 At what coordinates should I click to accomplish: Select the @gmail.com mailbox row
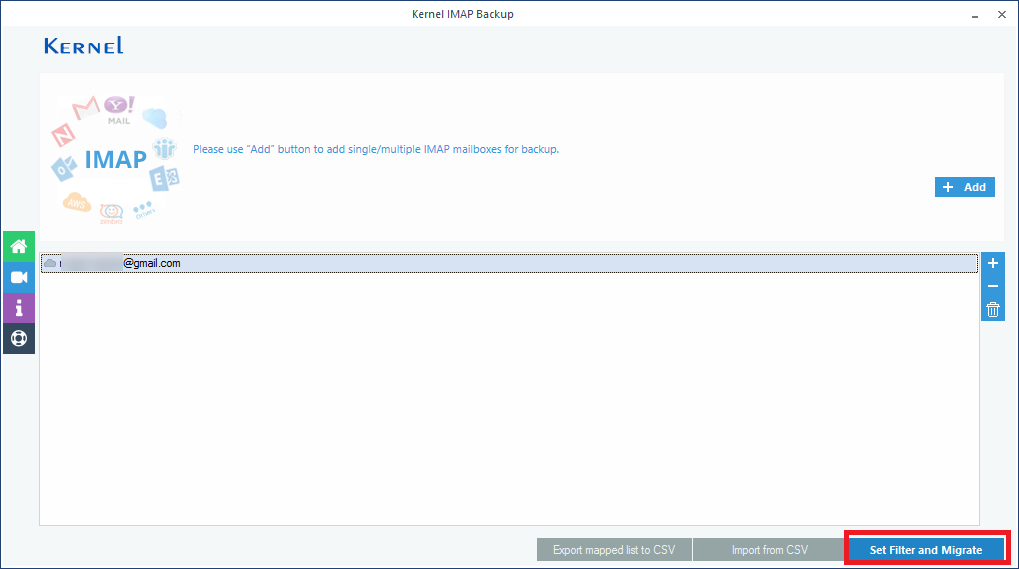(509, 263)
